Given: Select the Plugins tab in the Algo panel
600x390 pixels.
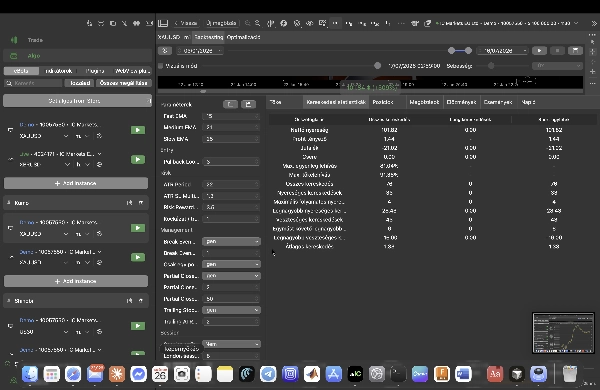Looking at the screenshot, I should point(95,71).
